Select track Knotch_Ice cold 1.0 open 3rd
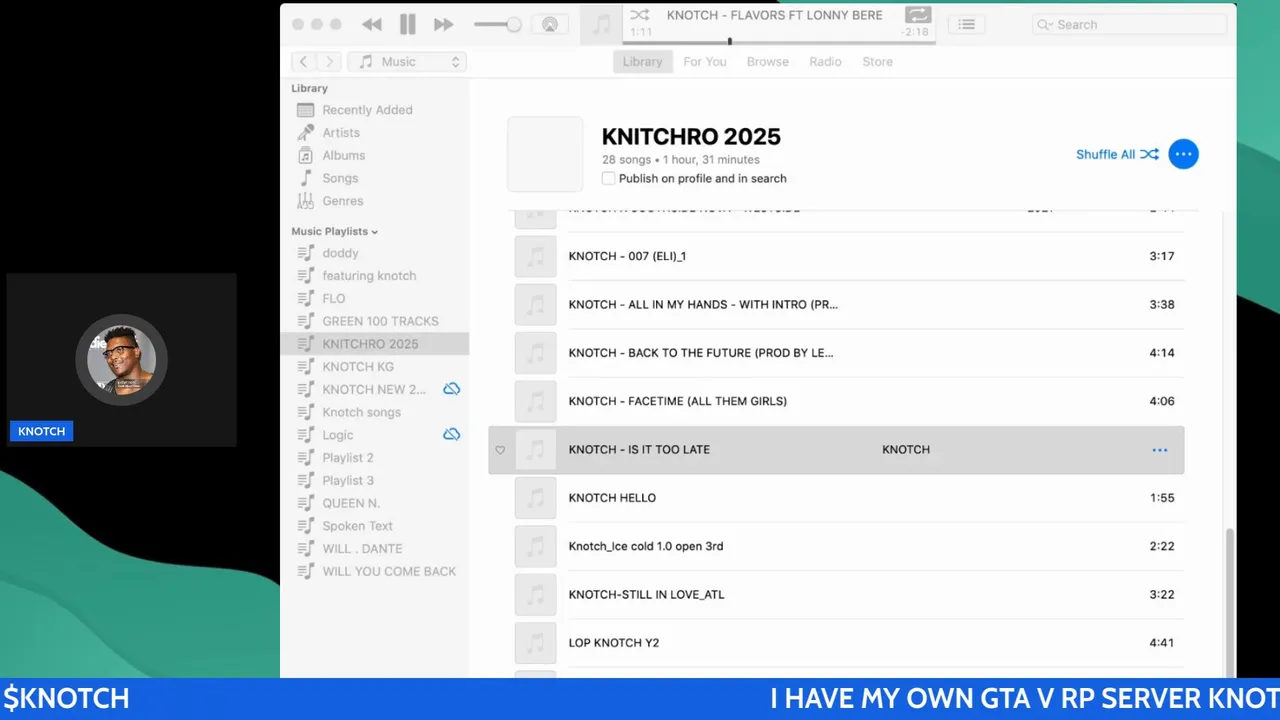This screenshot has width=1280, height=720. tap(836, 546)
